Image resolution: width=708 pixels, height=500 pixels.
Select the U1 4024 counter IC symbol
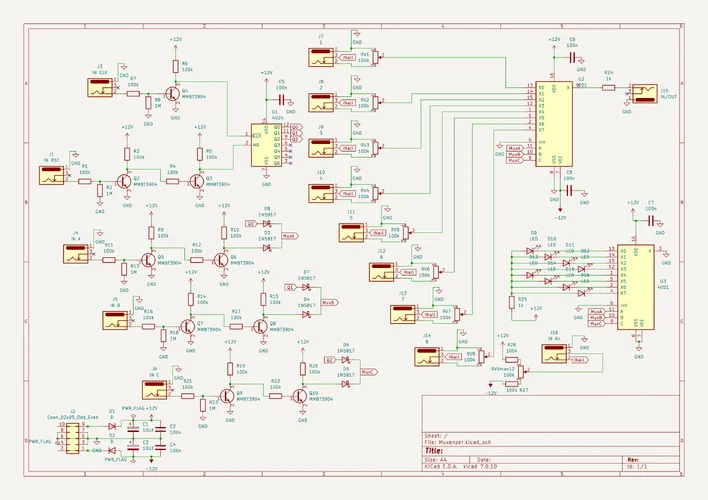(266, 145)
